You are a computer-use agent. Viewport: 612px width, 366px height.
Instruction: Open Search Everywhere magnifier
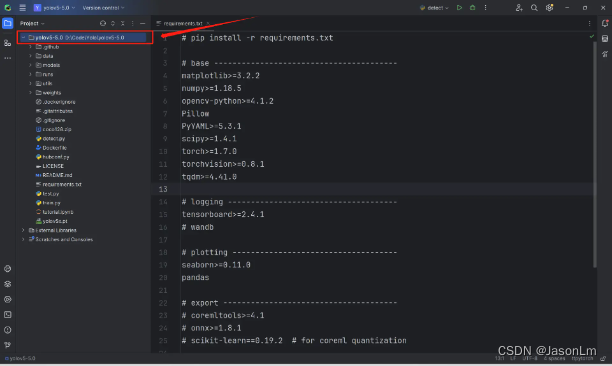click(x=534, y=8)
